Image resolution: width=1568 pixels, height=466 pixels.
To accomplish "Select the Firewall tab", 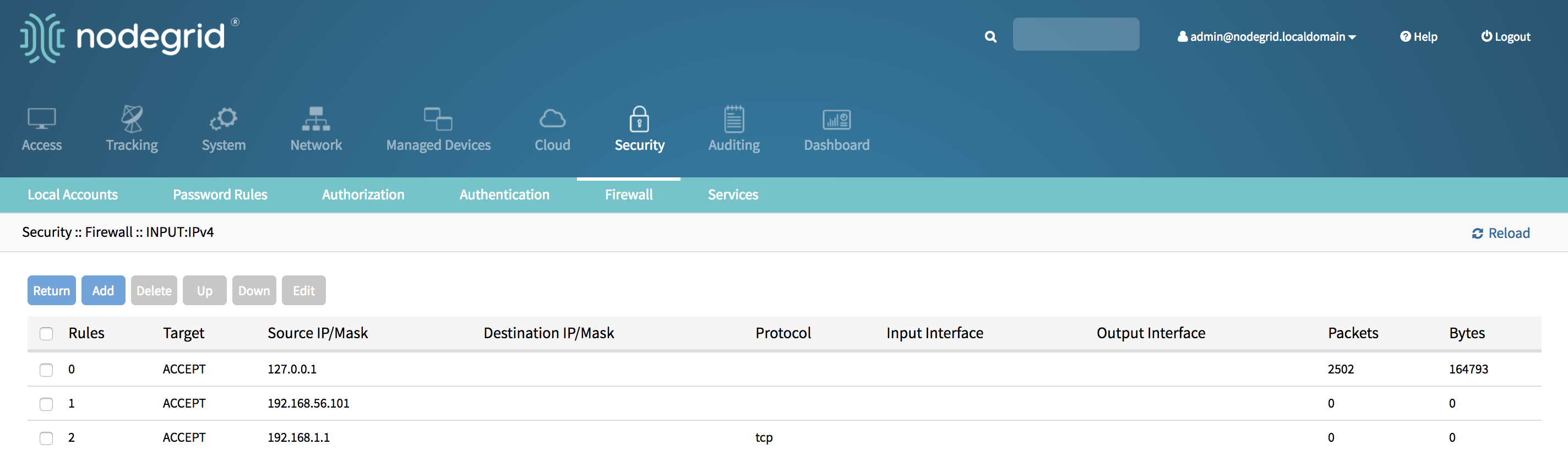I will [x=628, y=195].
